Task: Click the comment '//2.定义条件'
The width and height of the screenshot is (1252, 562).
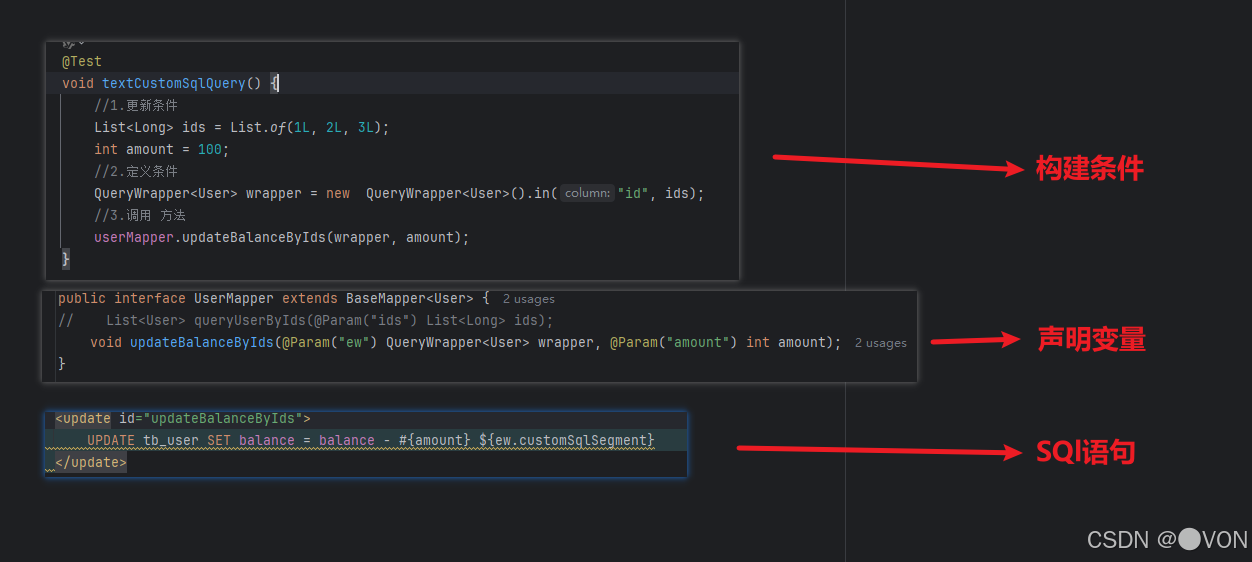Action: click(x=136, y=171)
